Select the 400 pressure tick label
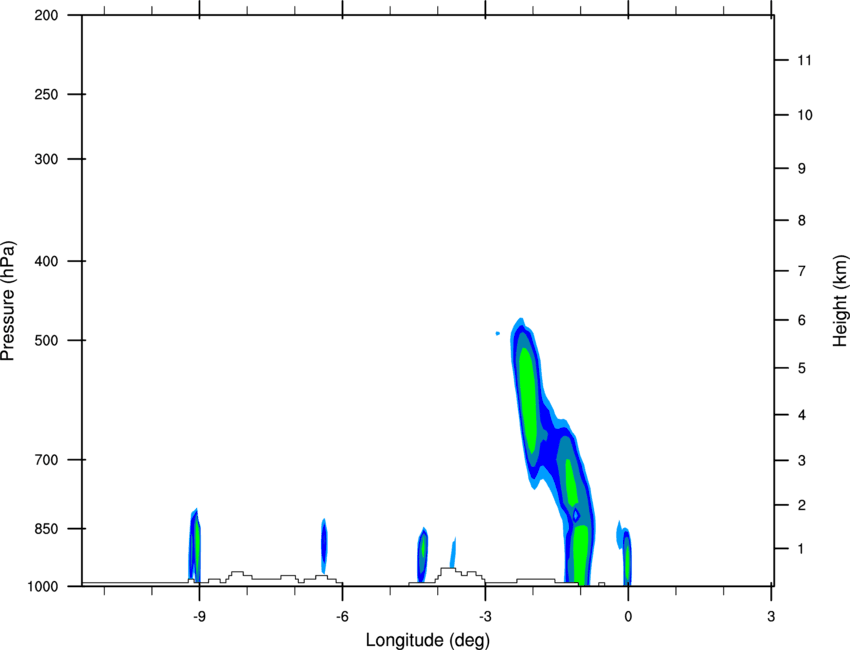This screenshot has width=850, height=650. click(46, 261)
